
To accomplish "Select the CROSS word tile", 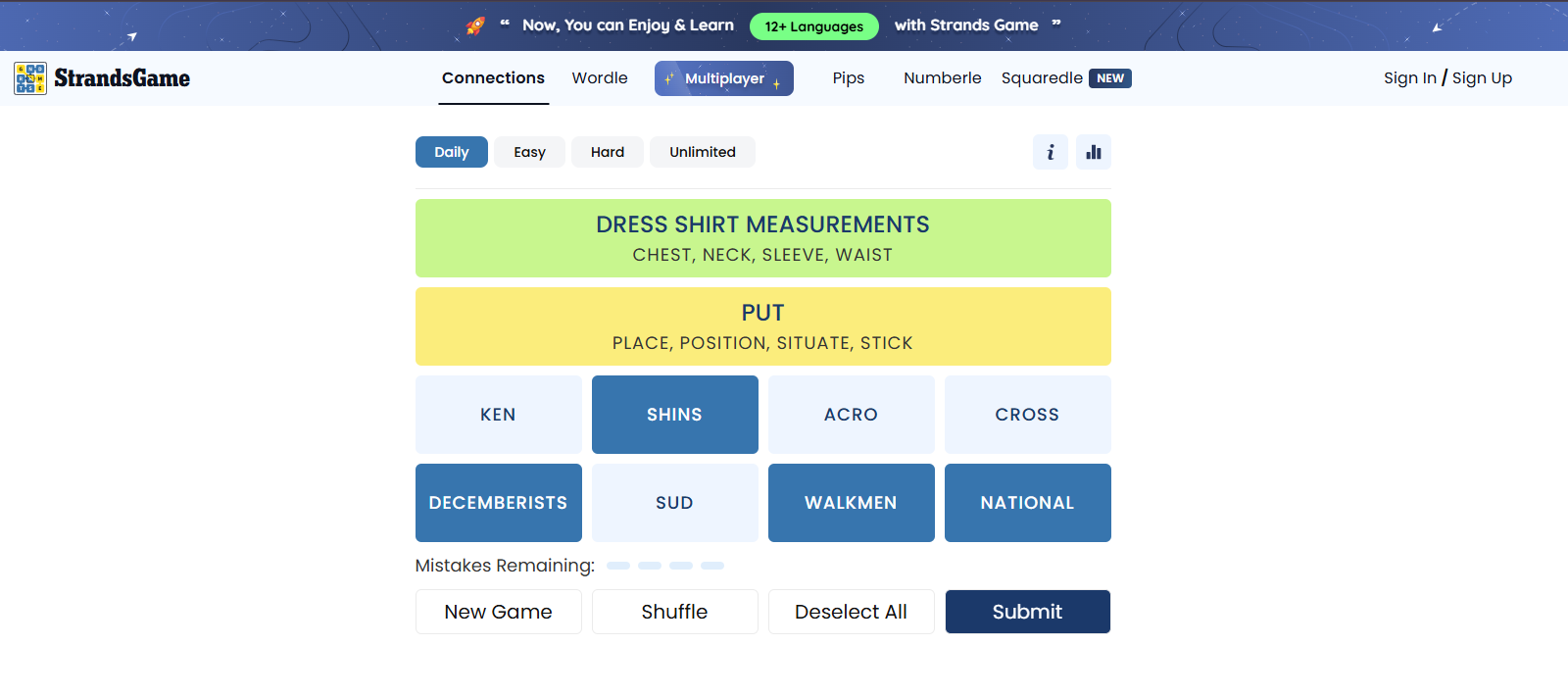I will [1028, 415].
